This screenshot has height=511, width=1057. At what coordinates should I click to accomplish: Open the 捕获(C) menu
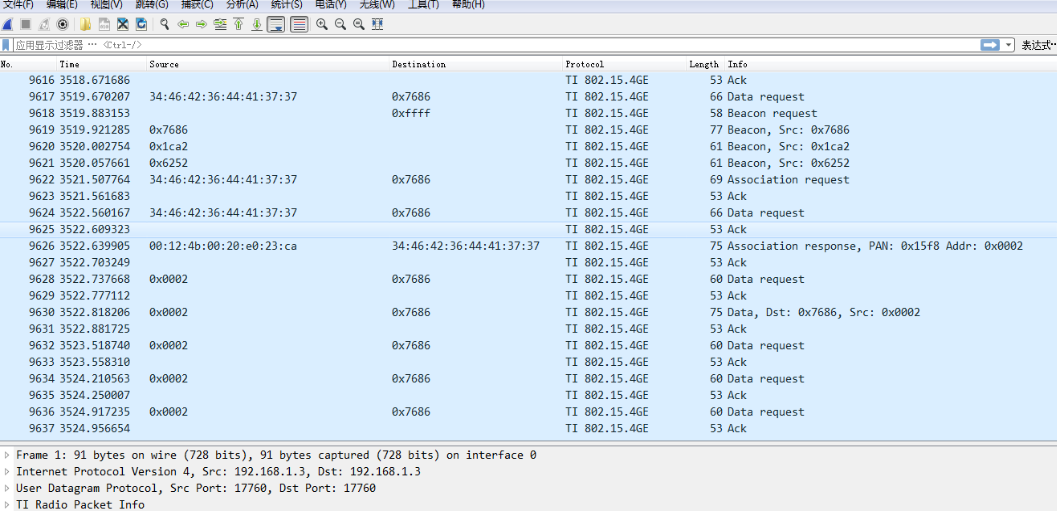(x=197, y=5)
